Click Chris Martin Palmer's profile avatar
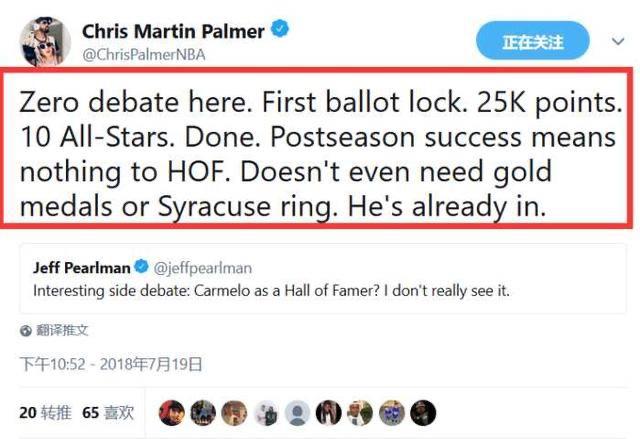 coord(43,39)
